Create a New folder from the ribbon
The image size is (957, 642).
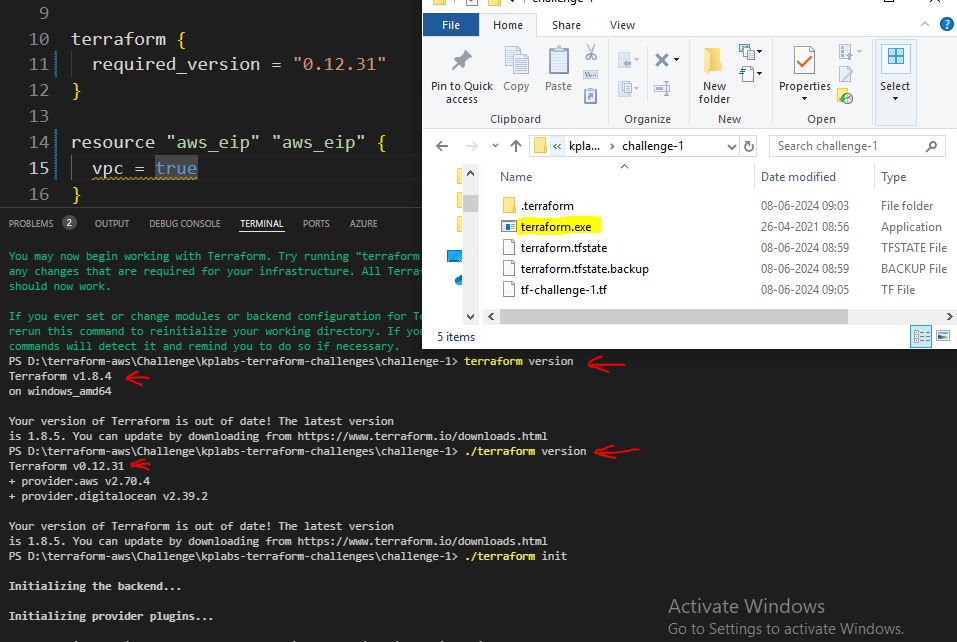[714, 74]
